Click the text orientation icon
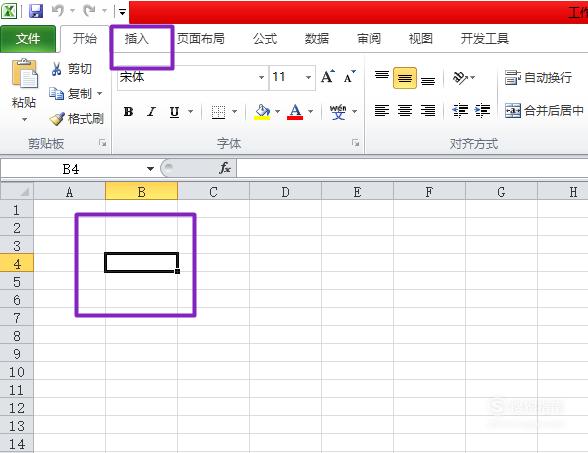 [x=461, y=78]
